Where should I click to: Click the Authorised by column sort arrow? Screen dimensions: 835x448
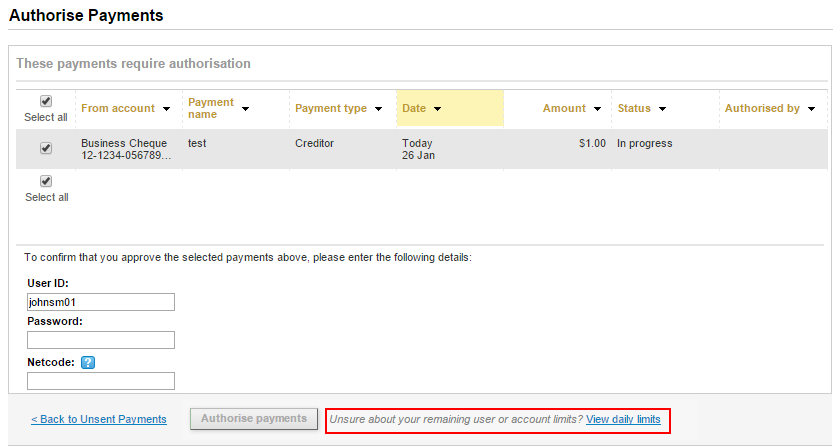(x=811, y=109)
